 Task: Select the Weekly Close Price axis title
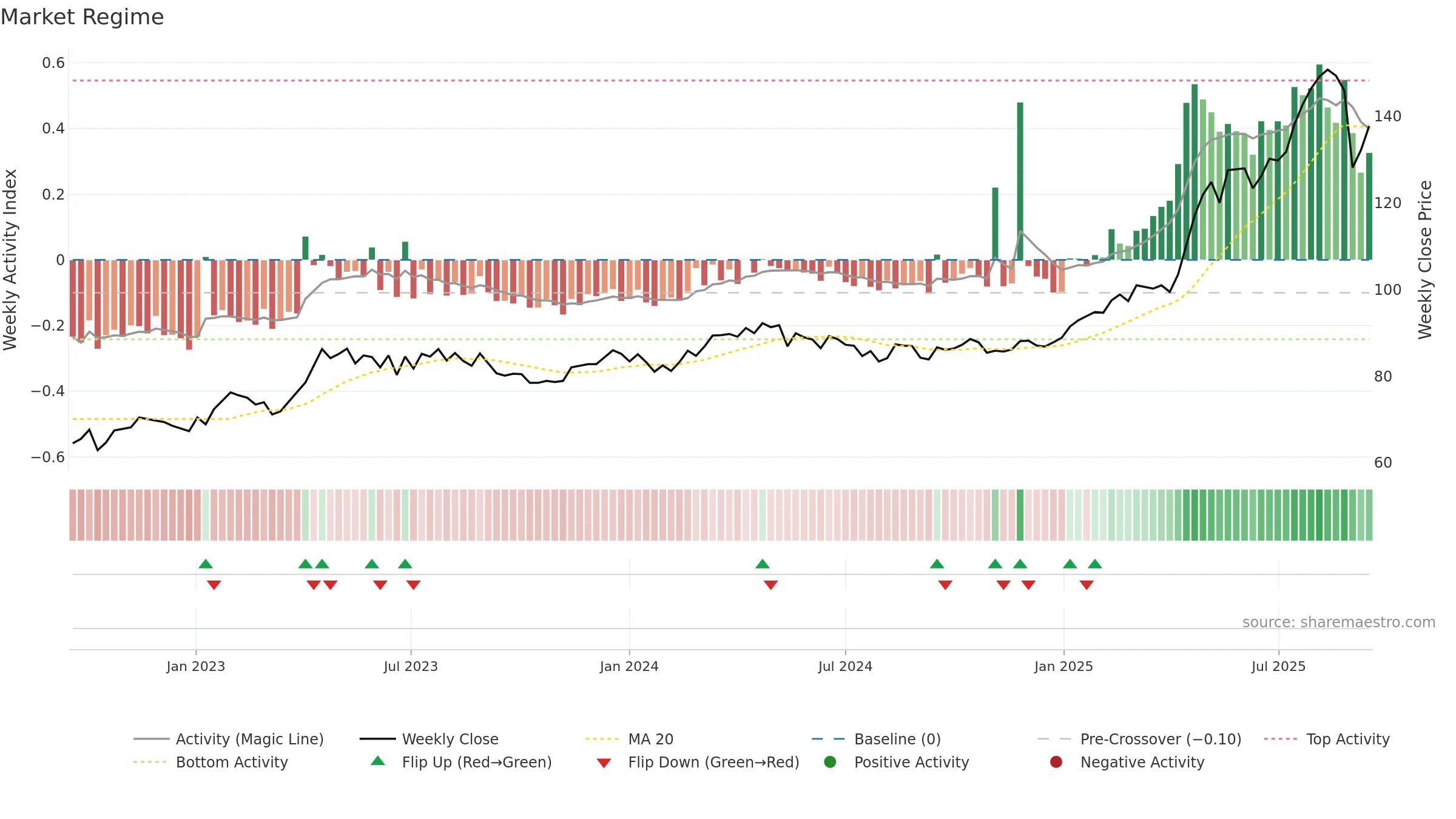1425,260
